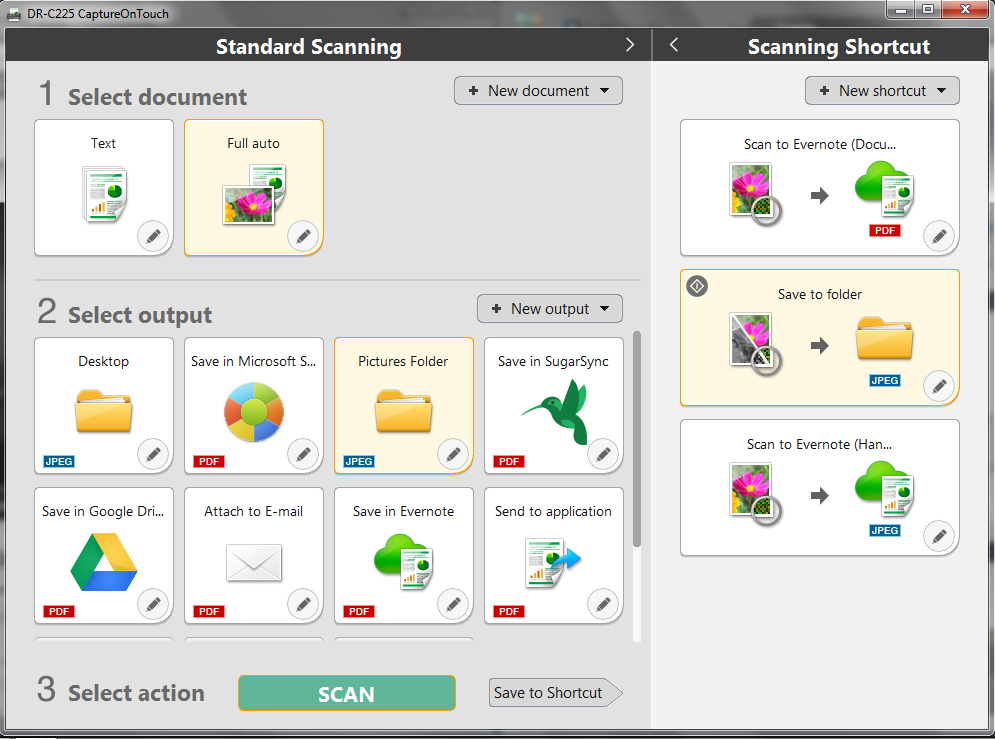Close the CaptureOnTouch window

click(x=965, y=9)
